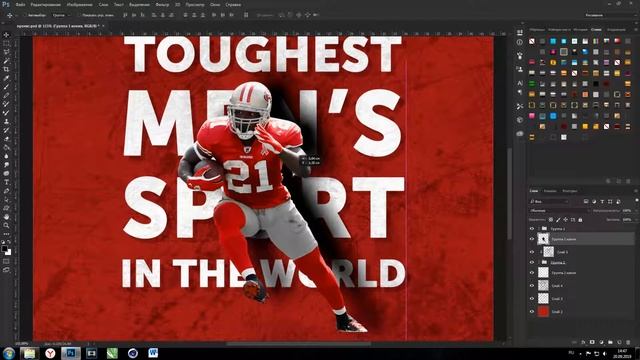Open the layer filter kind dropdown
Viewport: 640px width, 360px height.
coord(549,202)
